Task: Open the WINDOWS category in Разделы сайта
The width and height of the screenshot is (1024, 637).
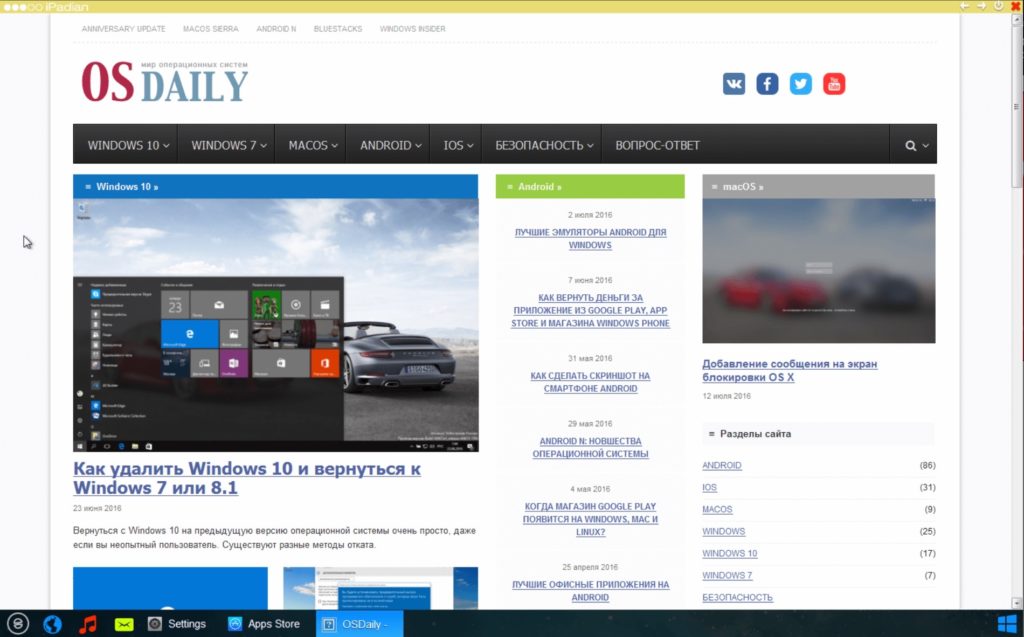Action: (724, 532)
